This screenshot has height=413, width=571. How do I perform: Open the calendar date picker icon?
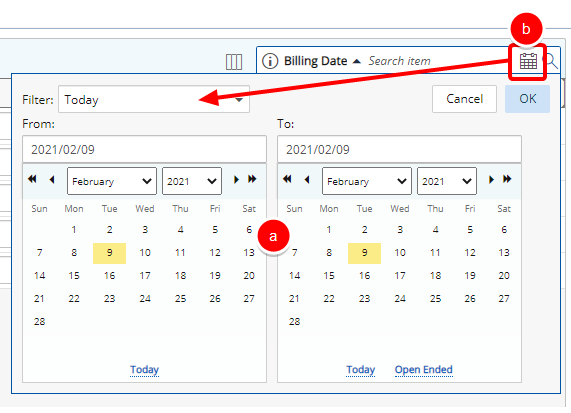528,61
